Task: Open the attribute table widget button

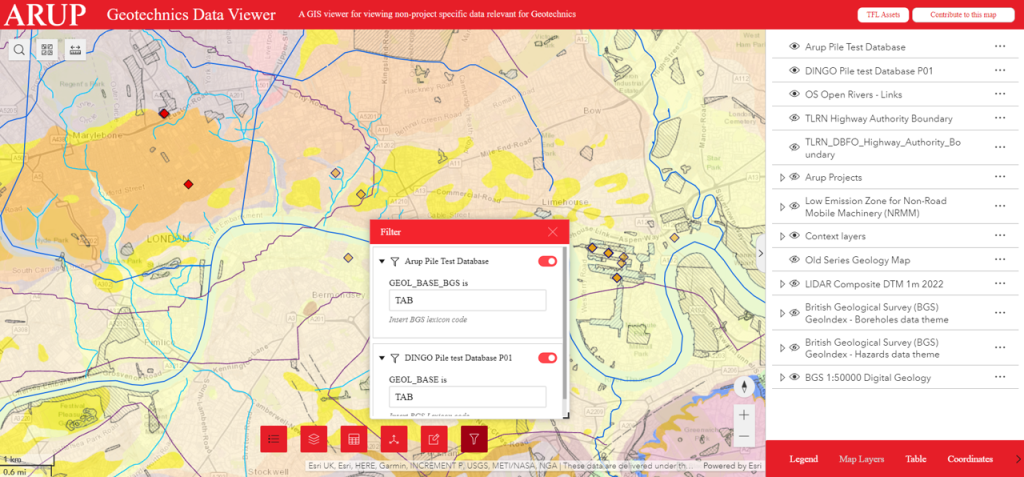Action: (x=354, y=438)
